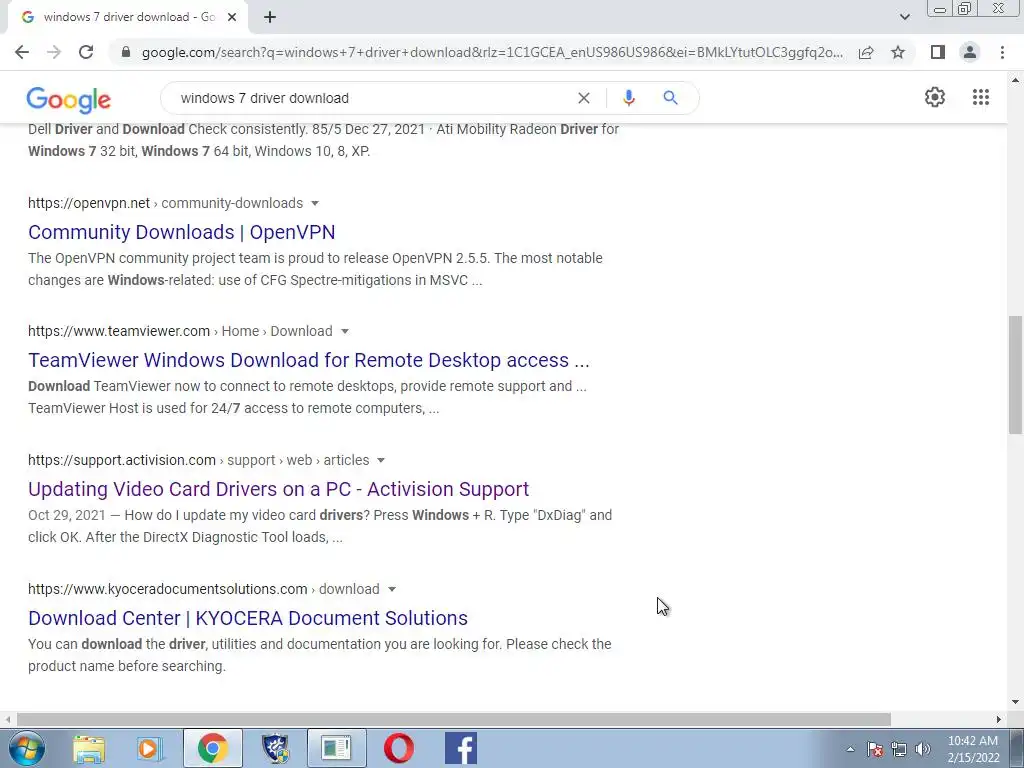Open the browser side panel
The height and width of the screenshot is (768, 1024).
[937, 52]
